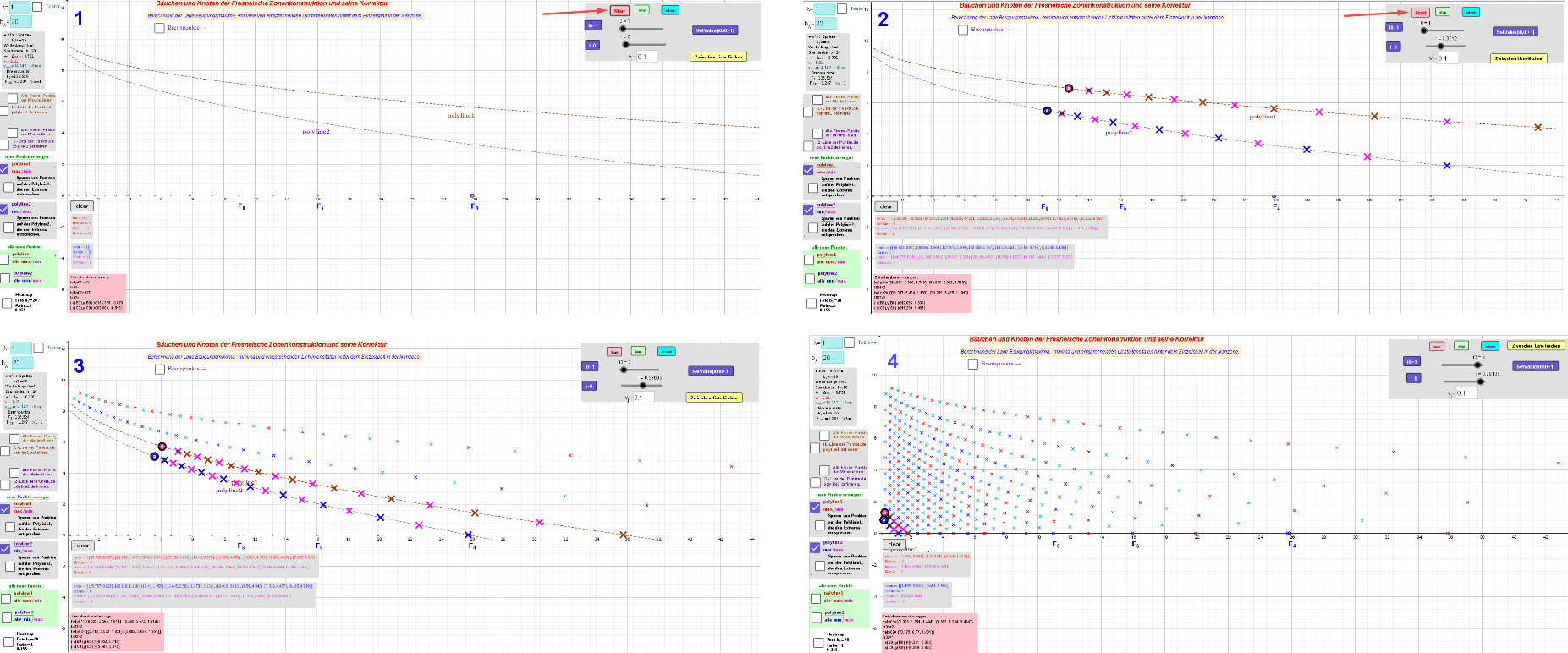Click the clear button in panel 3
This screenshot has height=653, width=1568.
pyautogui.click(x=82, y=546)
